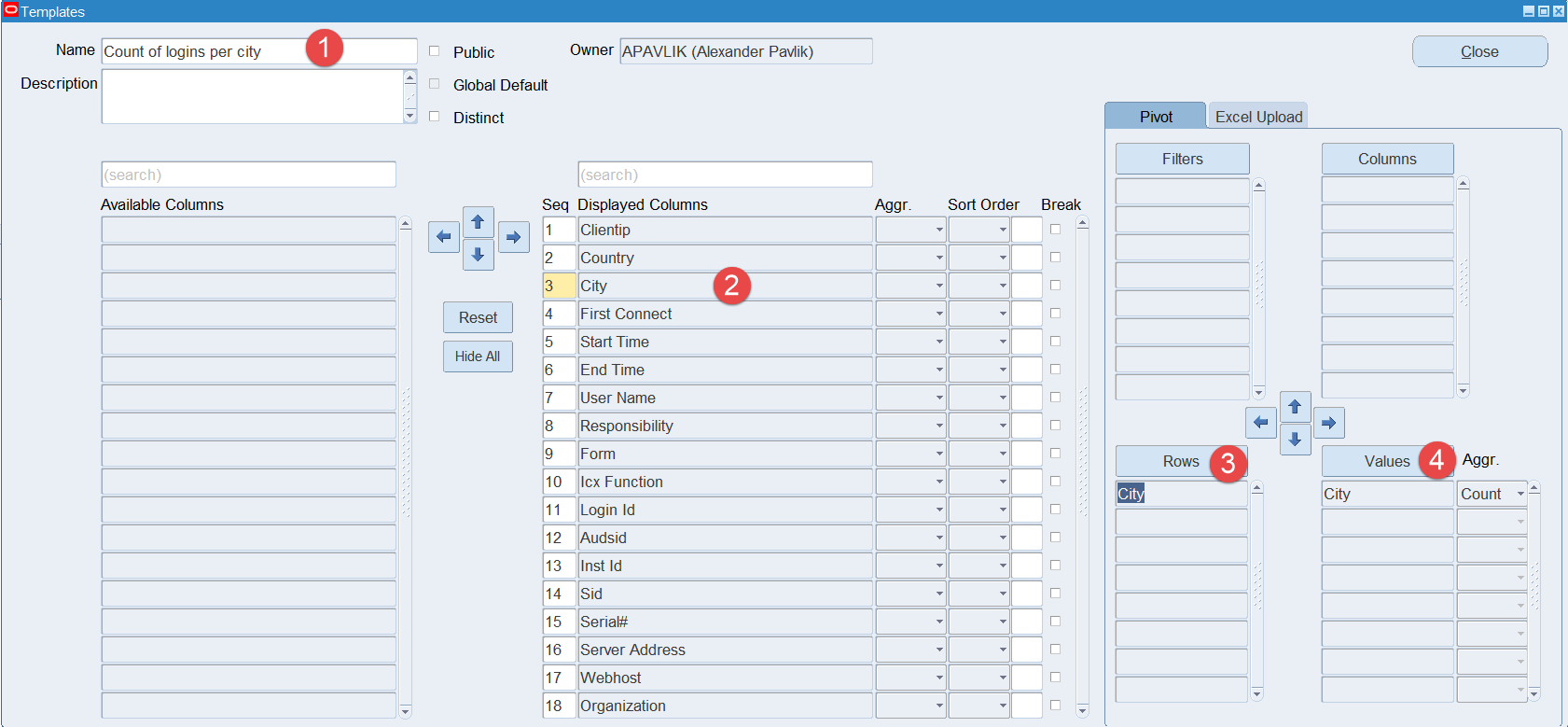1568x727 pixels.
Task: Click pivot down arrow button
Action: (x=1295, y=440)
